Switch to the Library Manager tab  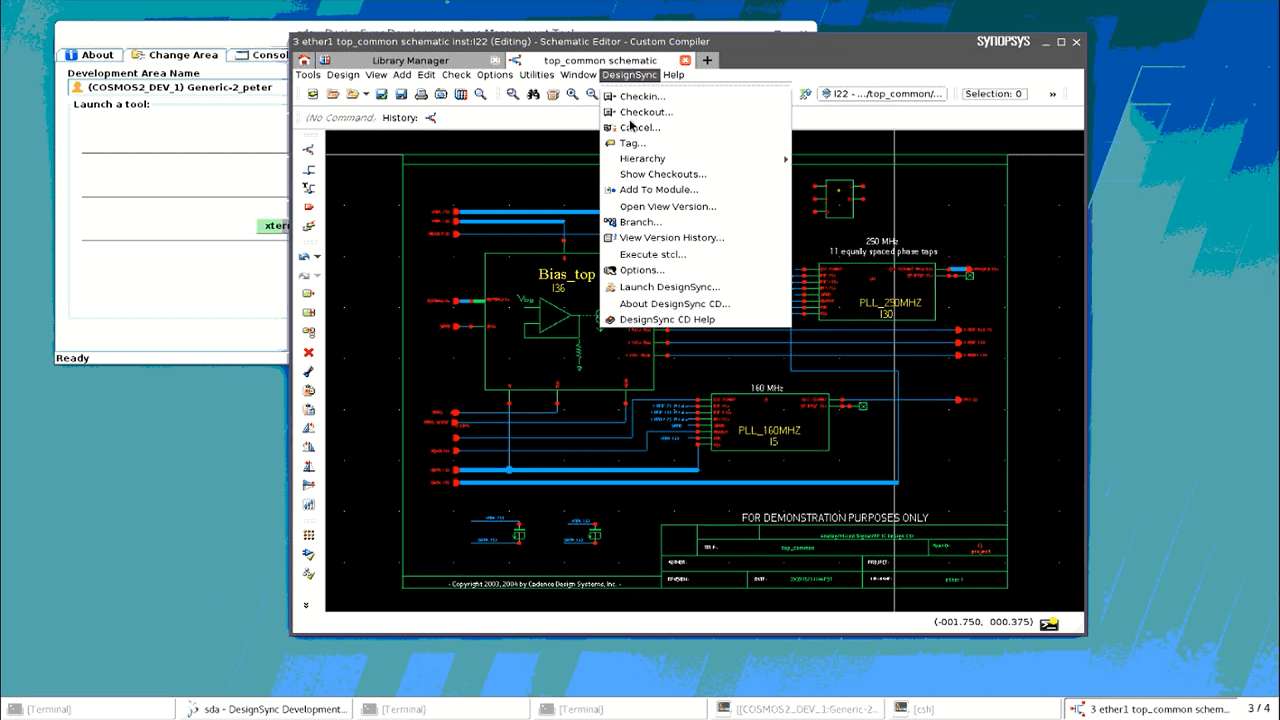point(410,61)
